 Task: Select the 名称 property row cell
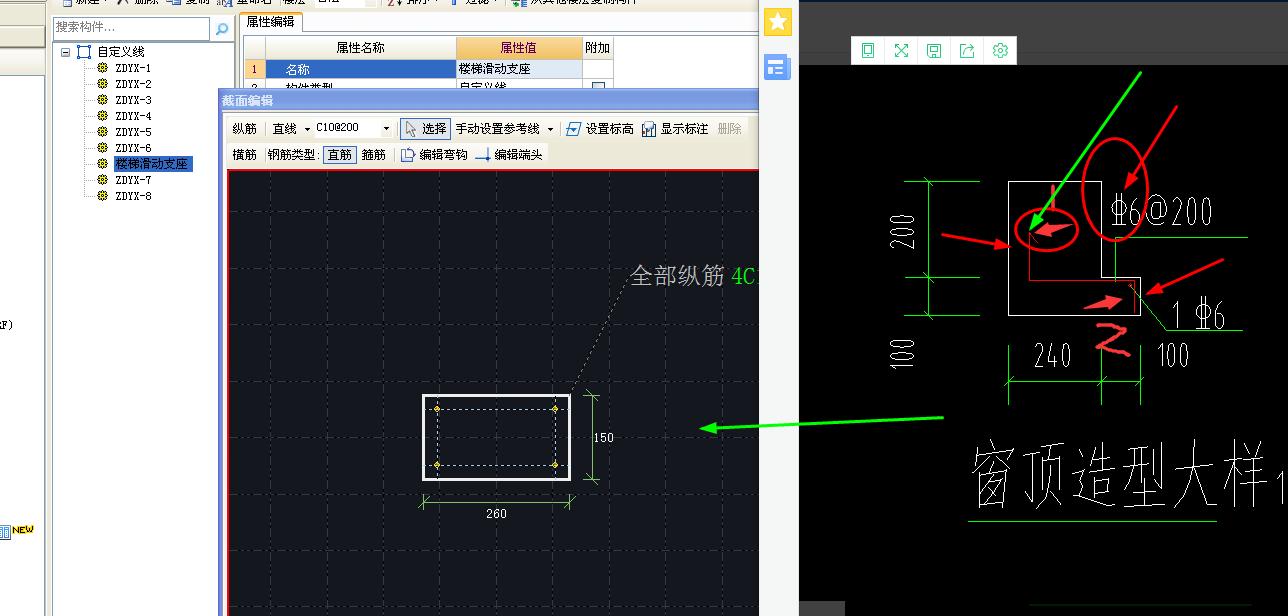point(360,69)
